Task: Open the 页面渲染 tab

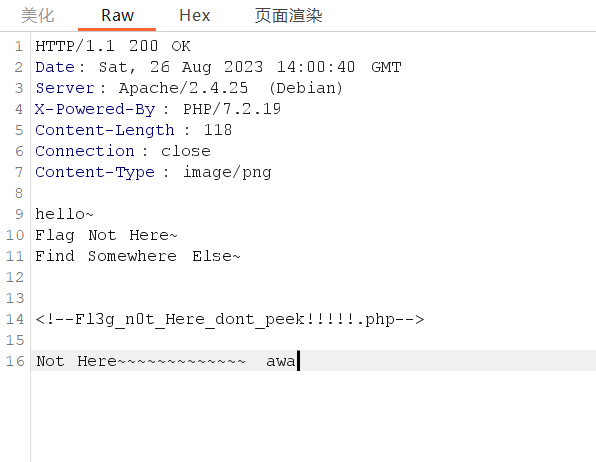Action: 288,16
